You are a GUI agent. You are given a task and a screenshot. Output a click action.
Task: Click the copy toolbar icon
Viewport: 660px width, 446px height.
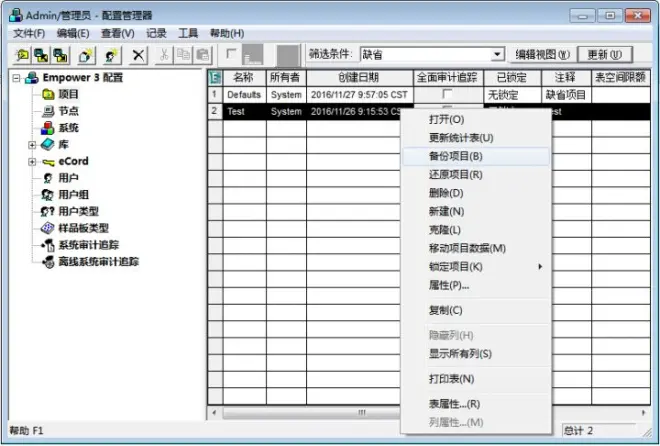coord(184,55)
